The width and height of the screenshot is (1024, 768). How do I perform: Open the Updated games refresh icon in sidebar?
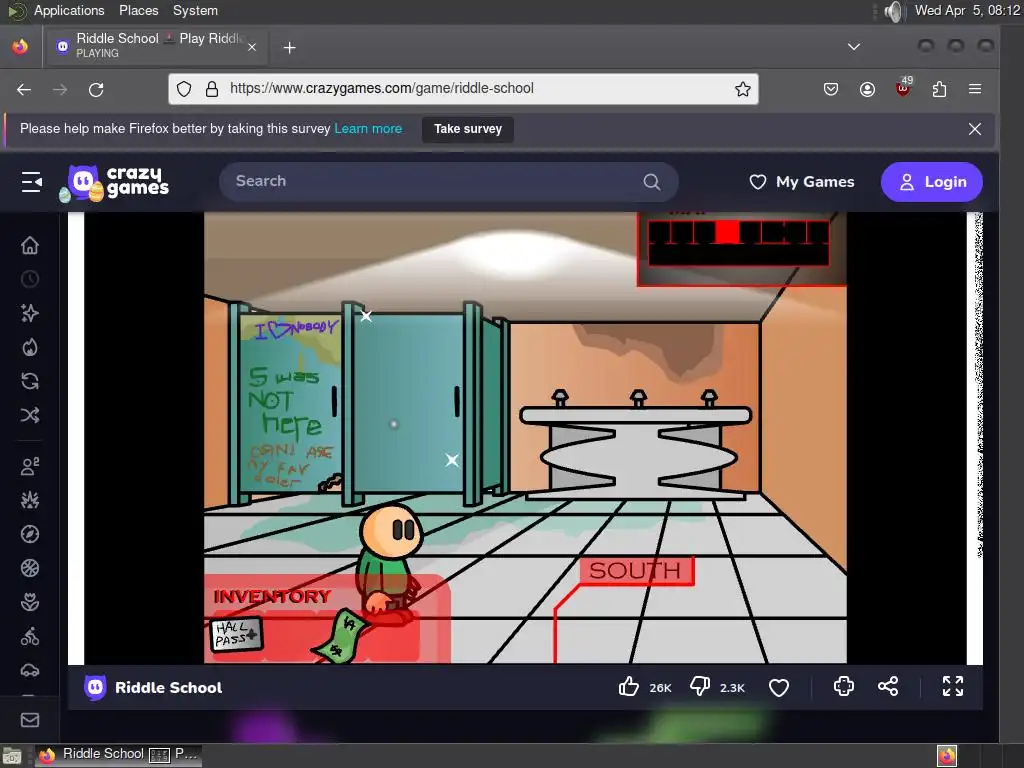29,381
